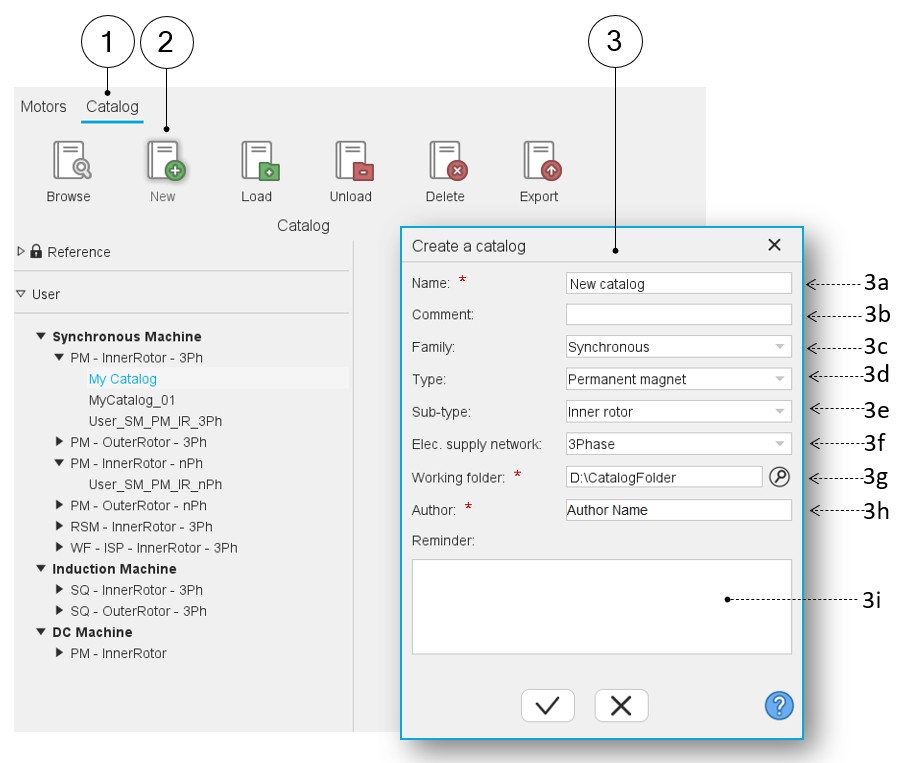912x763 pixels.
Task: Click the Export catalog icon
Action: (x=542, y=160)
